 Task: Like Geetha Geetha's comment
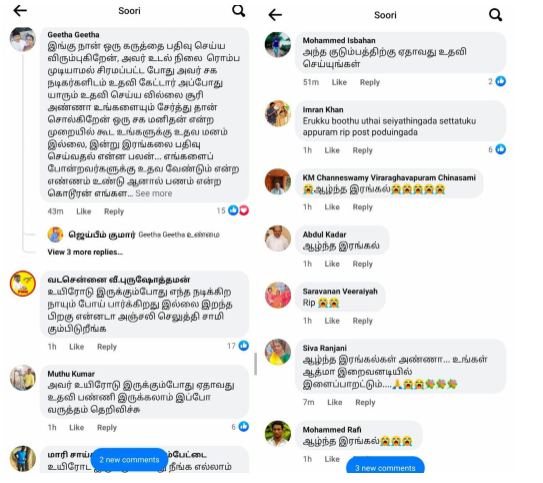[84, 211]
